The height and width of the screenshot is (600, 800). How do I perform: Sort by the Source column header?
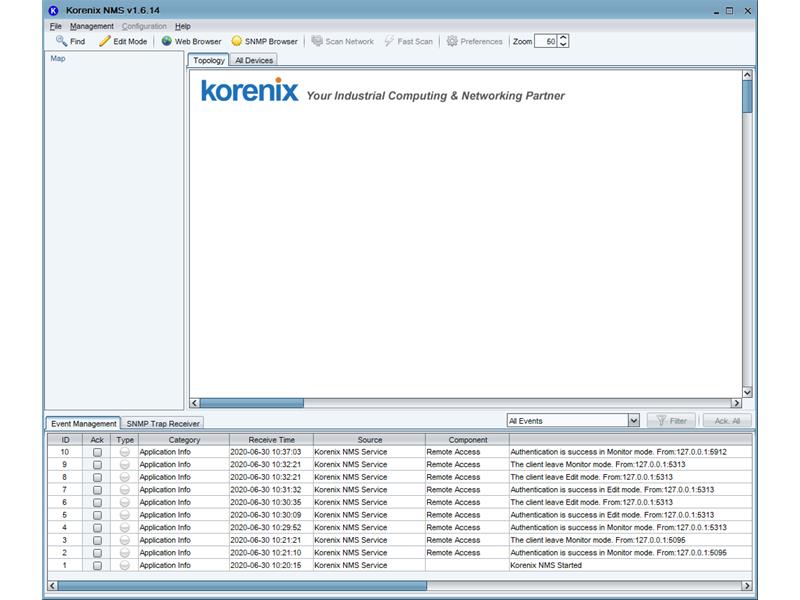click(x=369, y=439)
